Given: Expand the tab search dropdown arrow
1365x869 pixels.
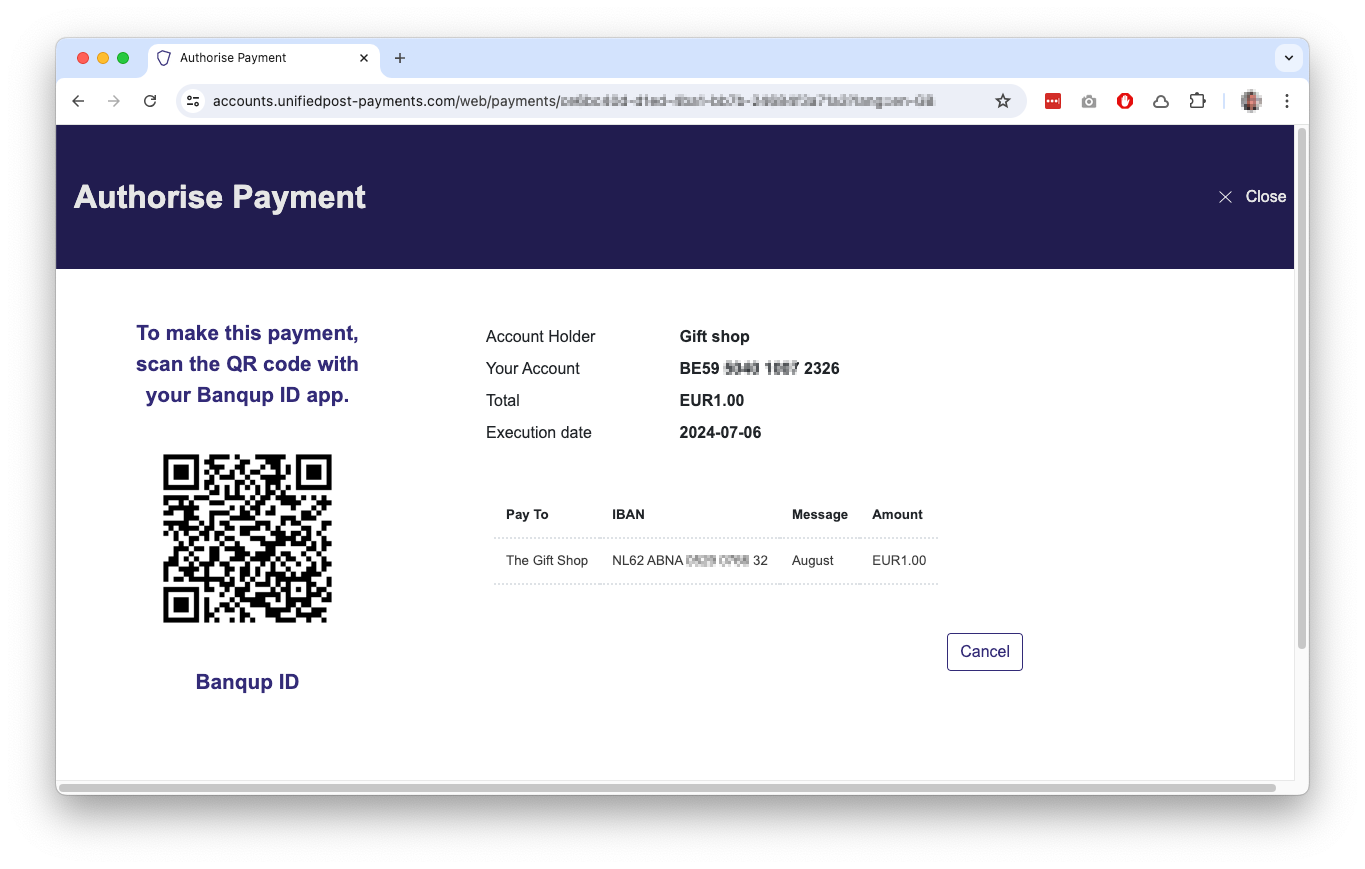Looking at the screenshot, I should click(x=1289, y=58).
